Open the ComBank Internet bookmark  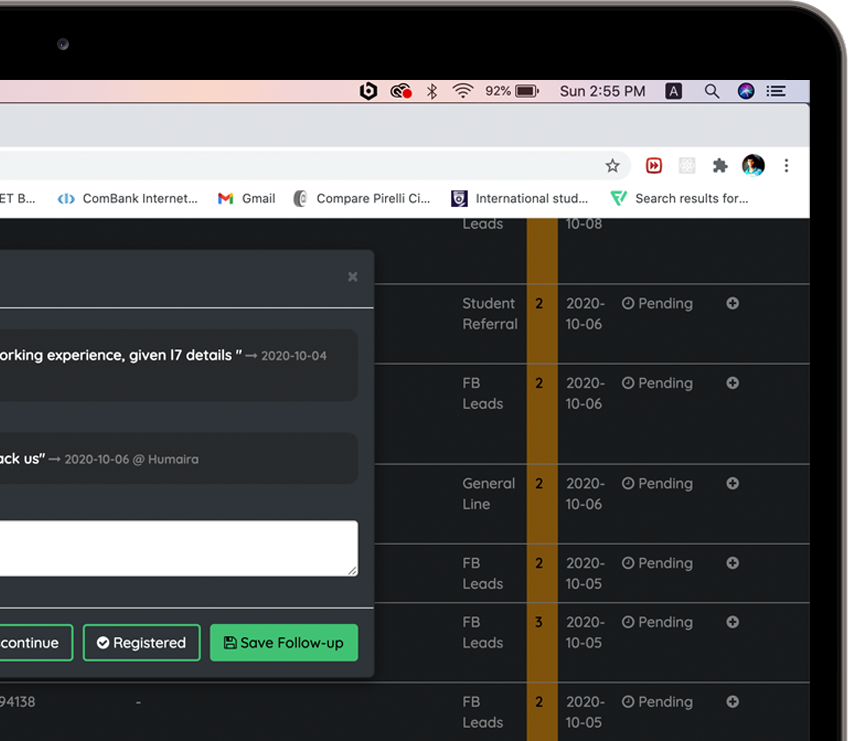[128, 199]
